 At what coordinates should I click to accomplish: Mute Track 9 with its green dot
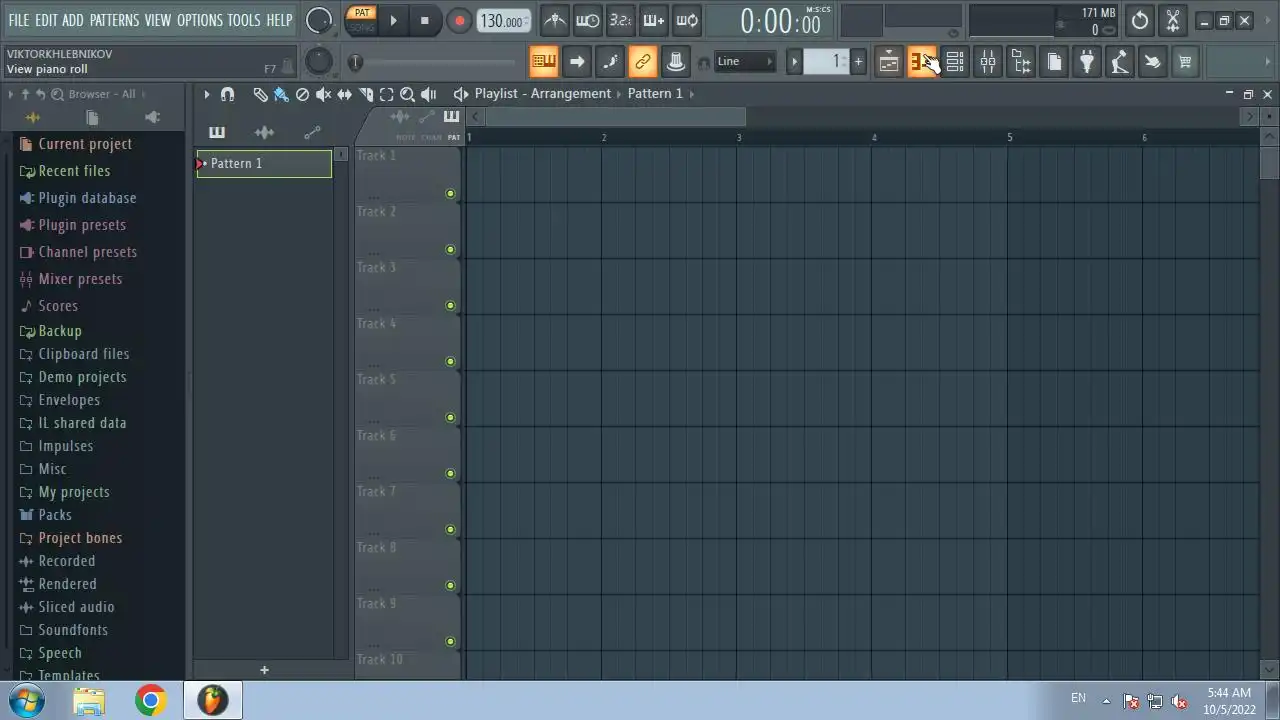point(450,641)
